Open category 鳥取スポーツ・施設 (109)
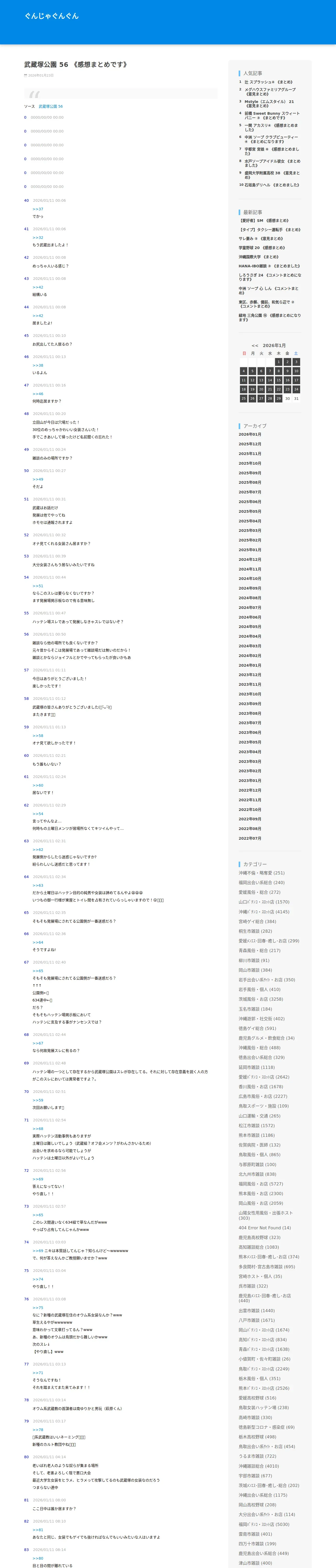Screen dimensions: 336x1568 264,1106
